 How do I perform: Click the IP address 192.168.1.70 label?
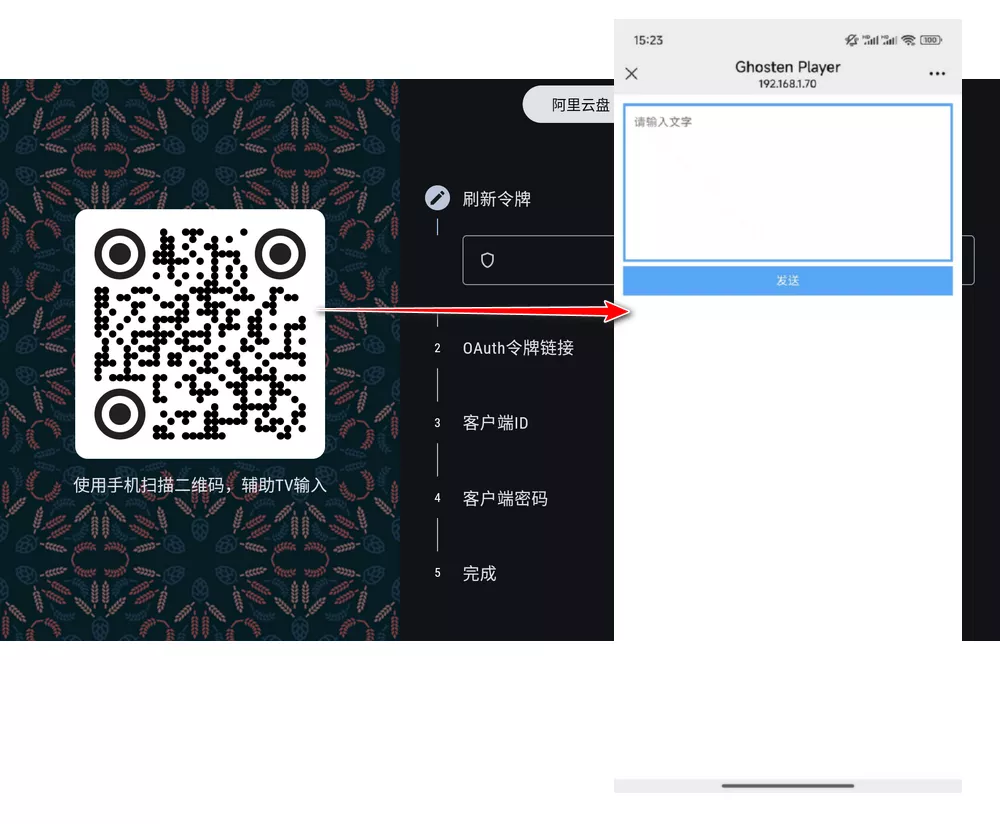point(788,84)
